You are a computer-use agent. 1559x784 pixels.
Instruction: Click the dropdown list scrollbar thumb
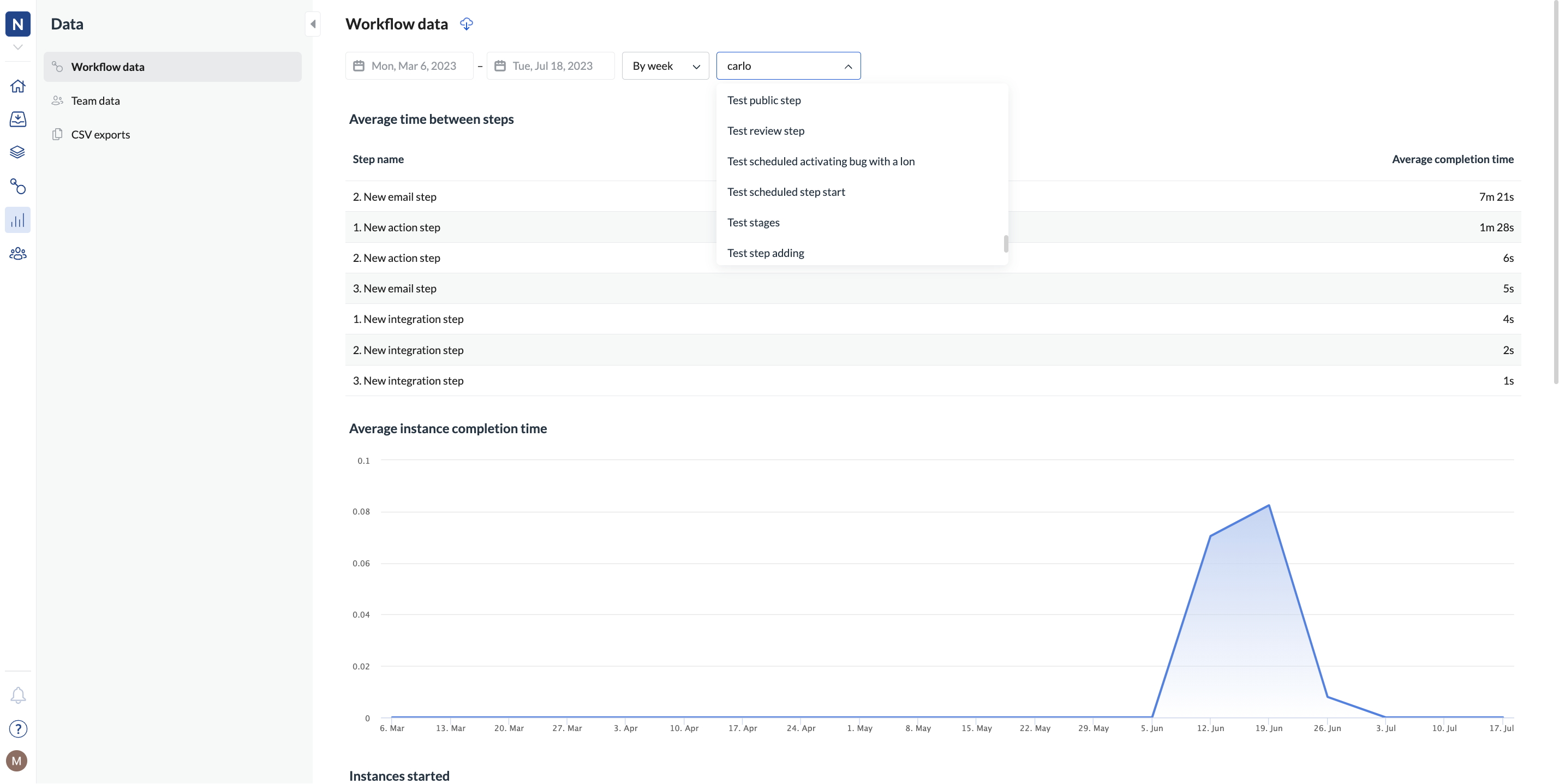(1006, 244)
